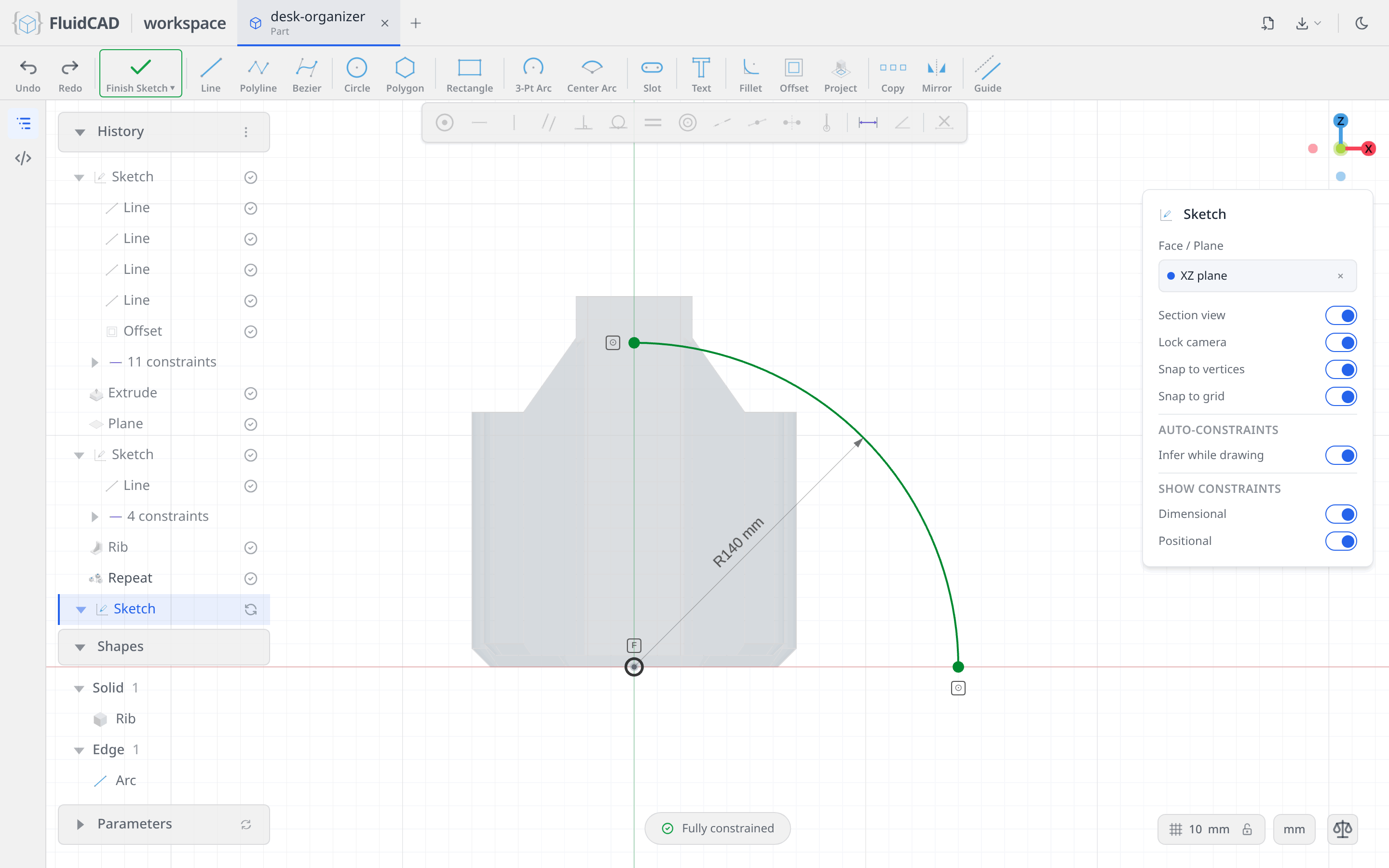Disable Snap to grid toggle
Image resolution: width=1389 pixels, height=868 pixels.
click(1341, 396)
